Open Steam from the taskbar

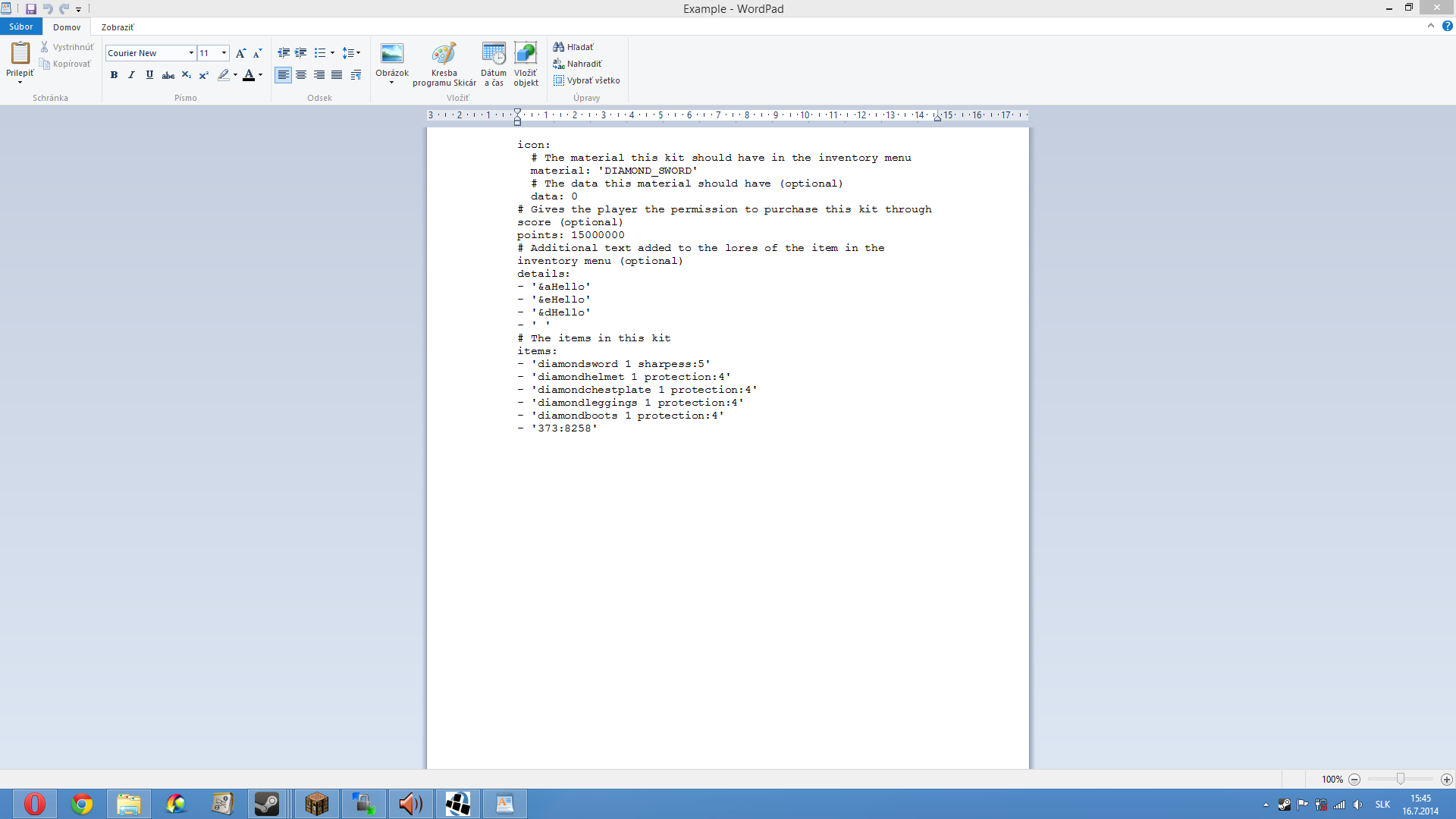click(x=267, y=804)
